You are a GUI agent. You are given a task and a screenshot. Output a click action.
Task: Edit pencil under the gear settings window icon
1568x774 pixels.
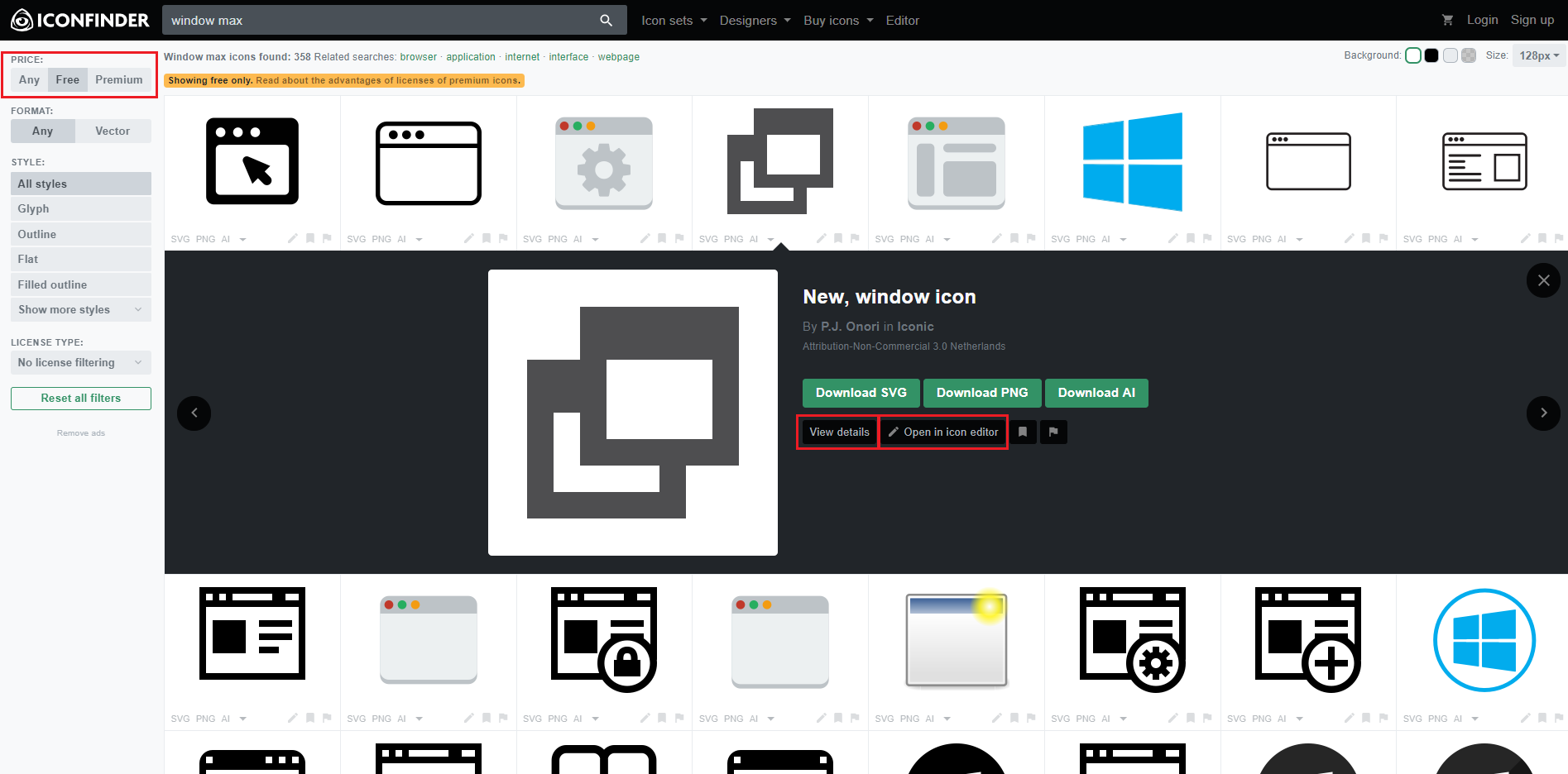[x=645, y=238]
